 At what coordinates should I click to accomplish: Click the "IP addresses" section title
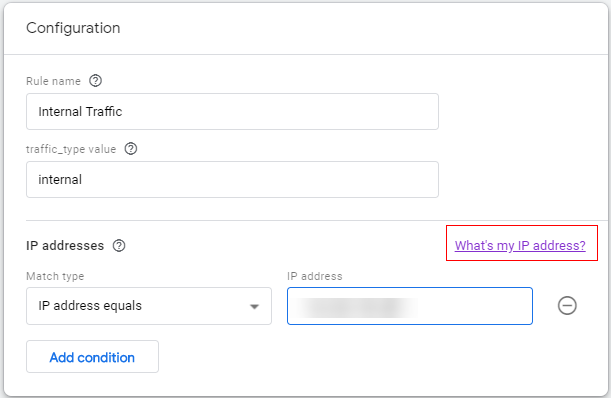[x=65, y=246]
